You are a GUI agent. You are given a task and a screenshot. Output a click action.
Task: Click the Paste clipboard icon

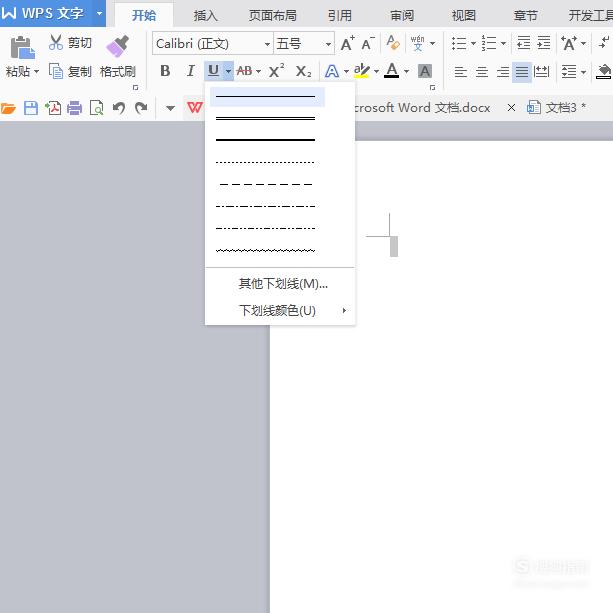(x=22, y=48)
